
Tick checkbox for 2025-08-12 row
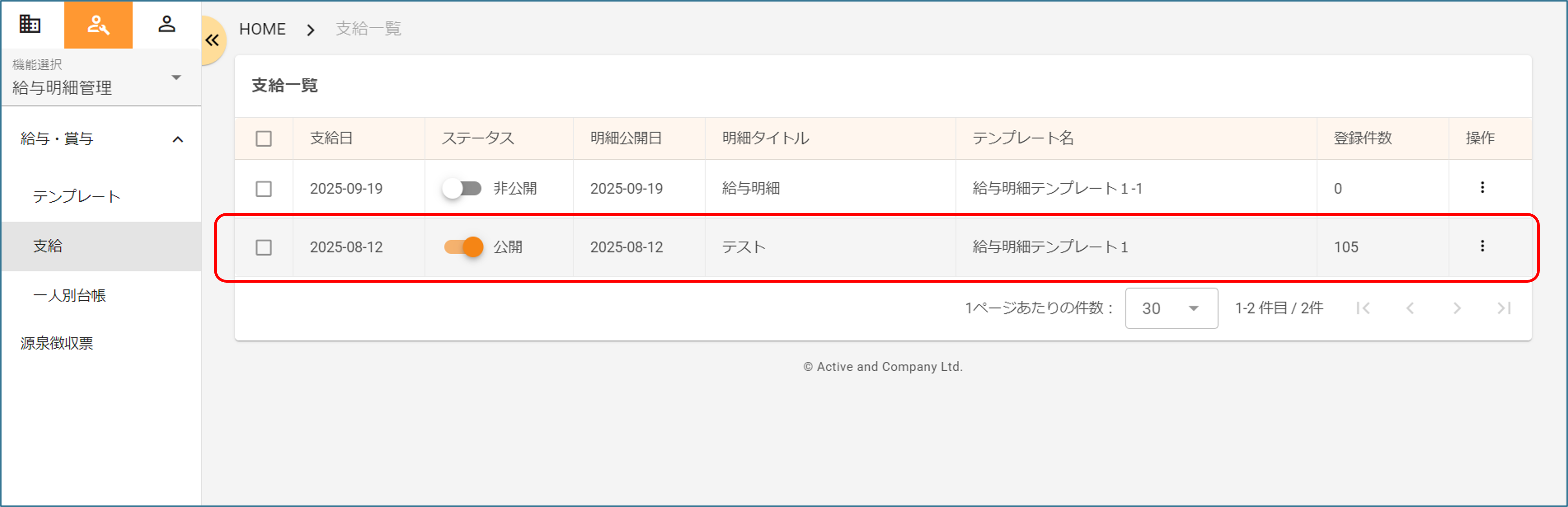coord(264,247)
